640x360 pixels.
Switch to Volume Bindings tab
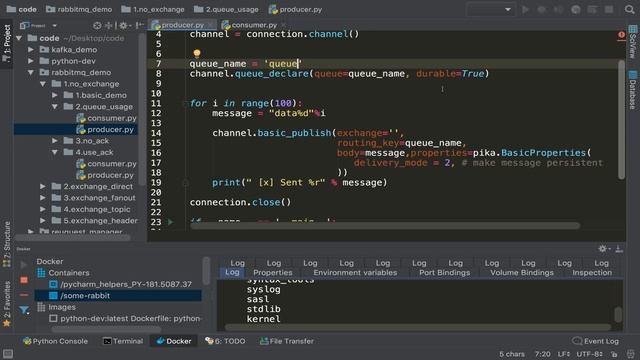(x=522, y=273)
